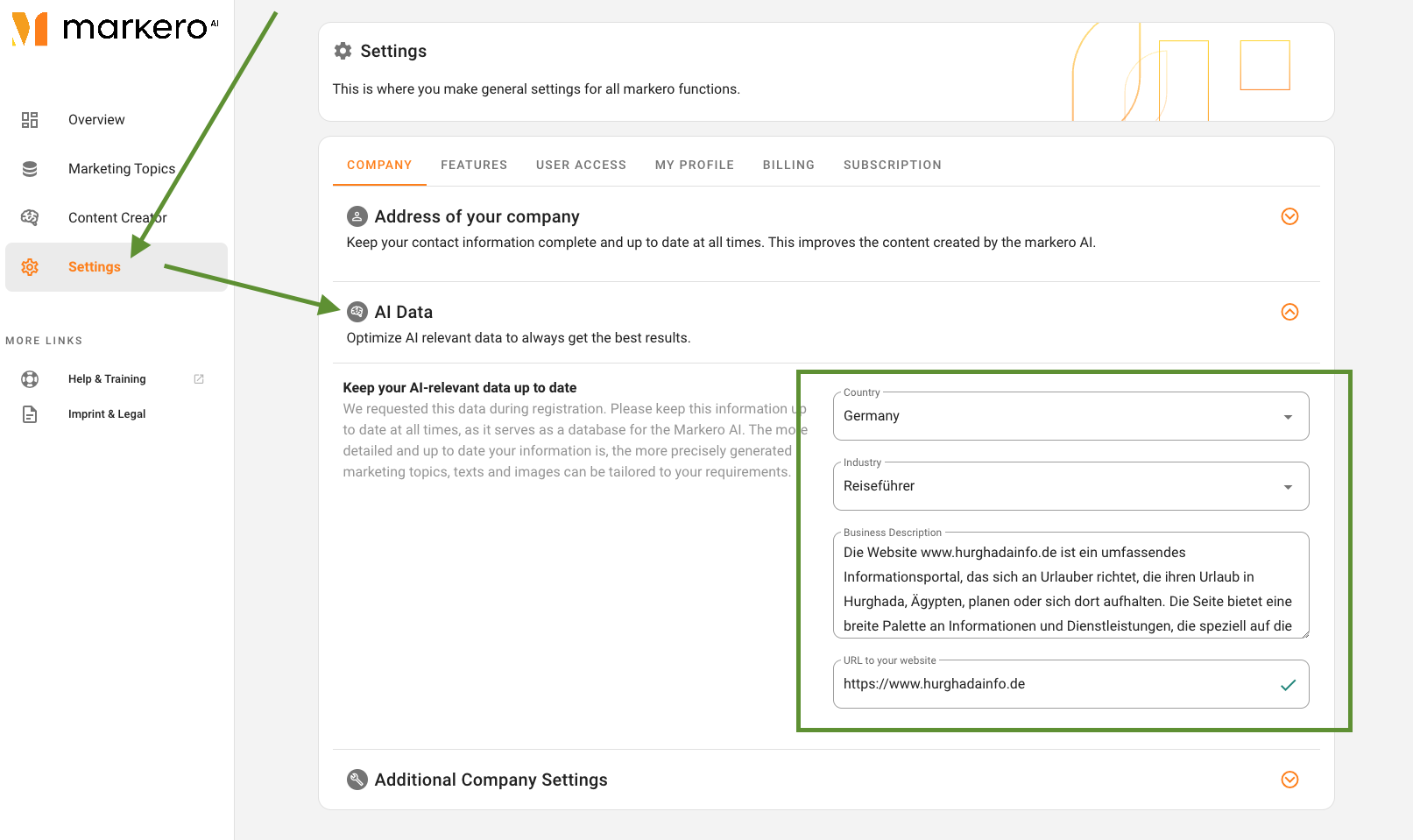The width and height of the screenshot is (1413, 840).
Task: Click inside the Business Description text area
Action: (x=1070, y=585)
